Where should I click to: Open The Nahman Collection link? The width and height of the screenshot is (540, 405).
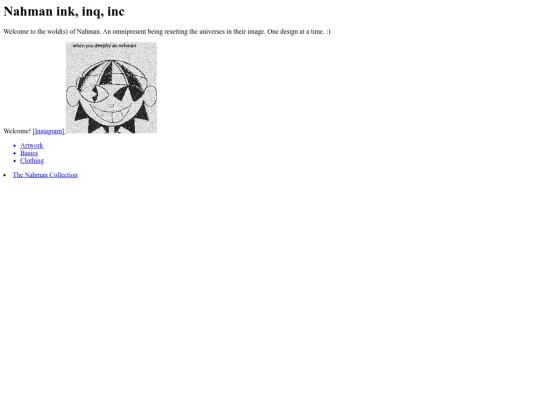coord(45,175)
